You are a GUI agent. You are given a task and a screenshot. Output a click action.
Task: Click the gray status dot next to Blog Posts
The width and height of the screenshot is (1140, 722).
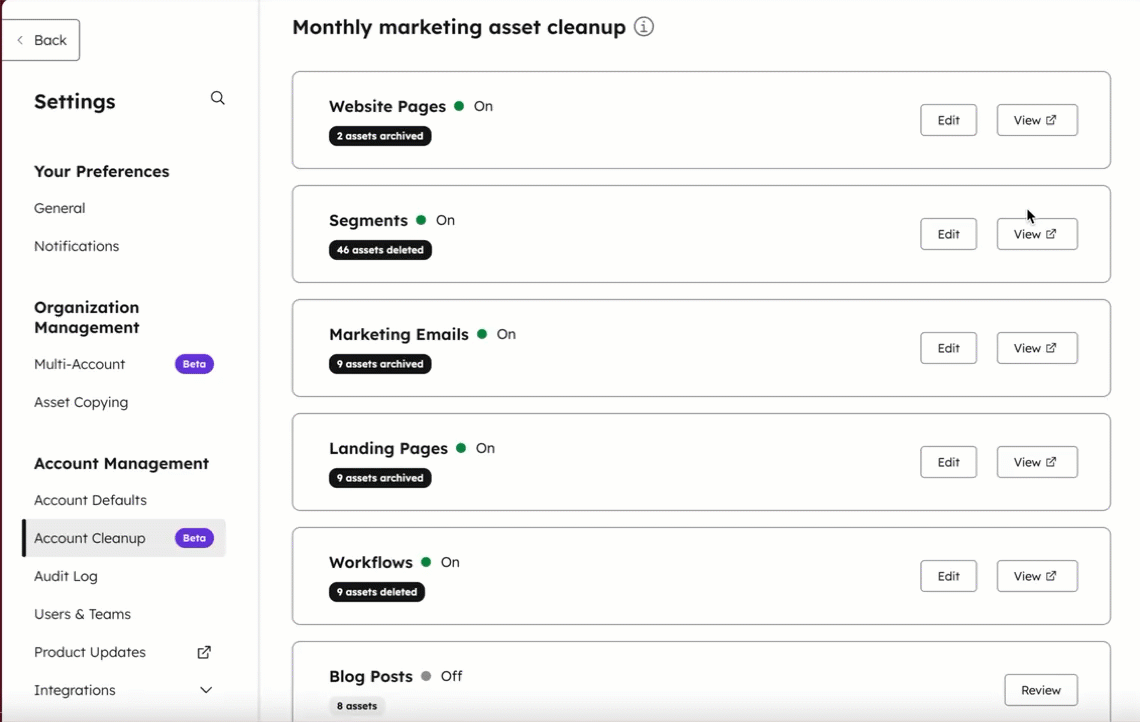pyautogui.click(x=426, y=676)
